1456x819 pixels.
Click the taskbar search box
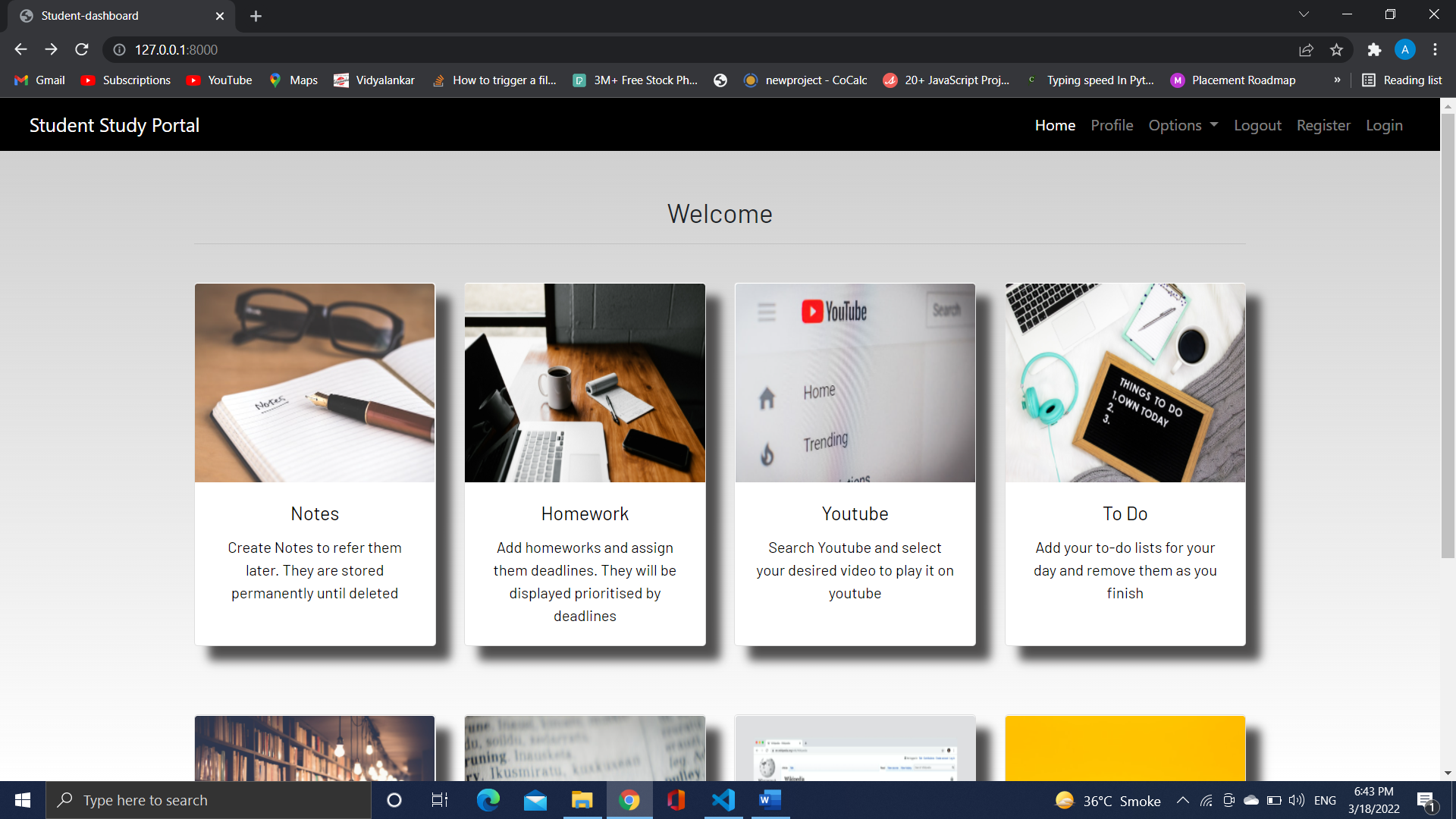point(209,800)
